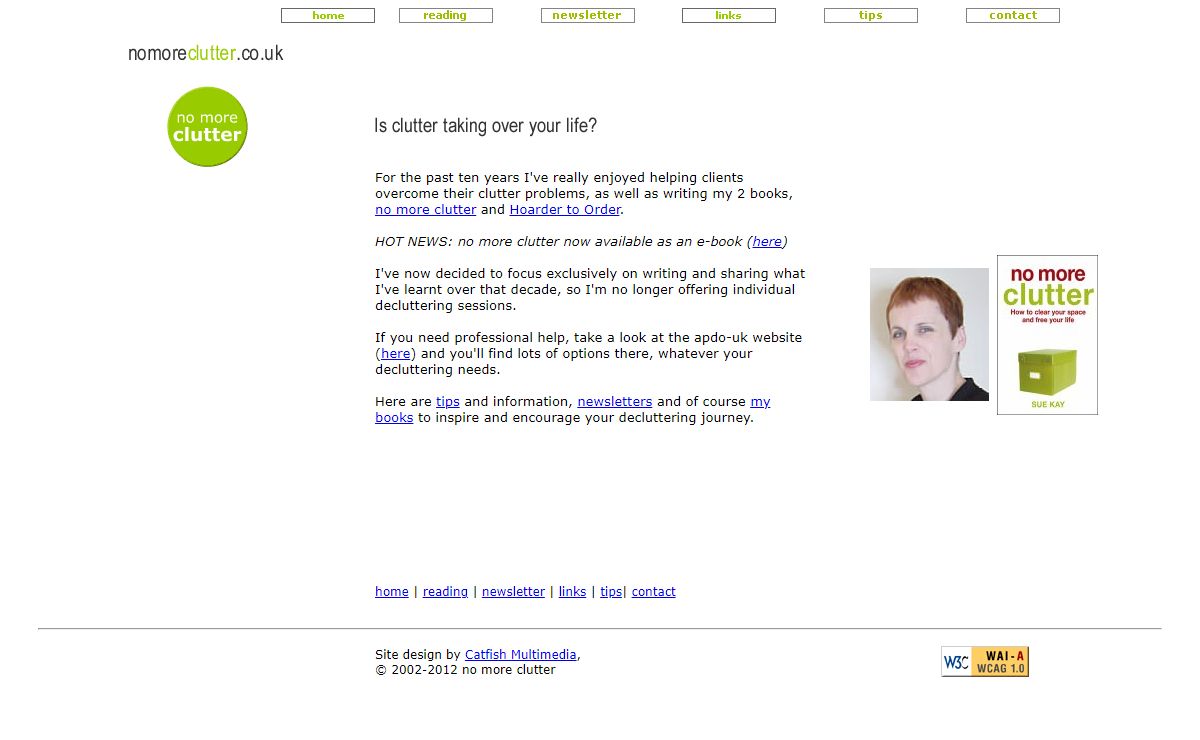Click 'here' link for the e-book
This screenshot has height=740, width=1200.
click(x=767, y=242)
